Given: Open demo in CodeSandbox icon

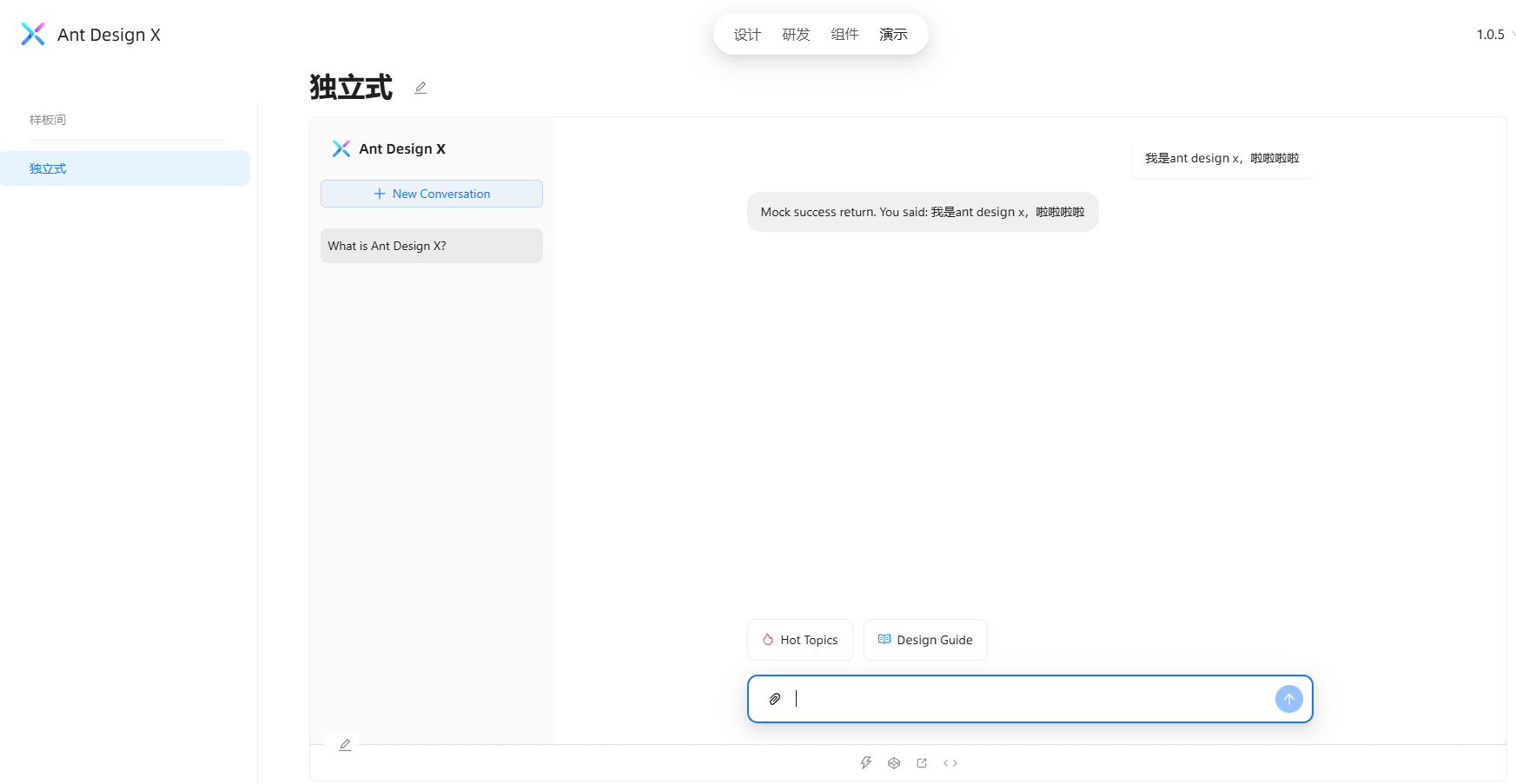Looking at the screenshot, I should tap(894, 763).
